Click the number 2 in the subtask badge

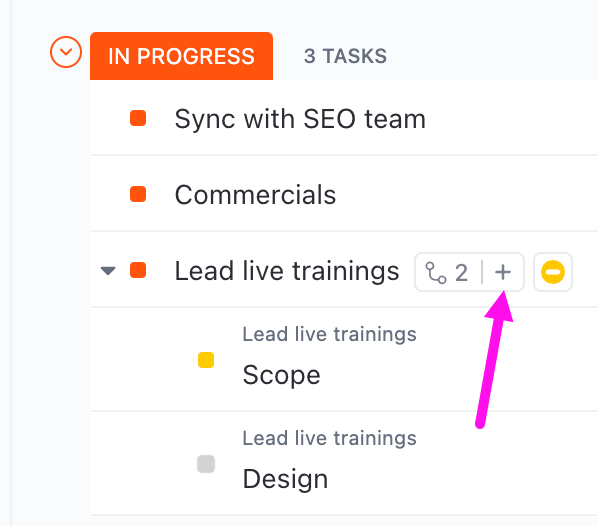[x=461, y=273]
